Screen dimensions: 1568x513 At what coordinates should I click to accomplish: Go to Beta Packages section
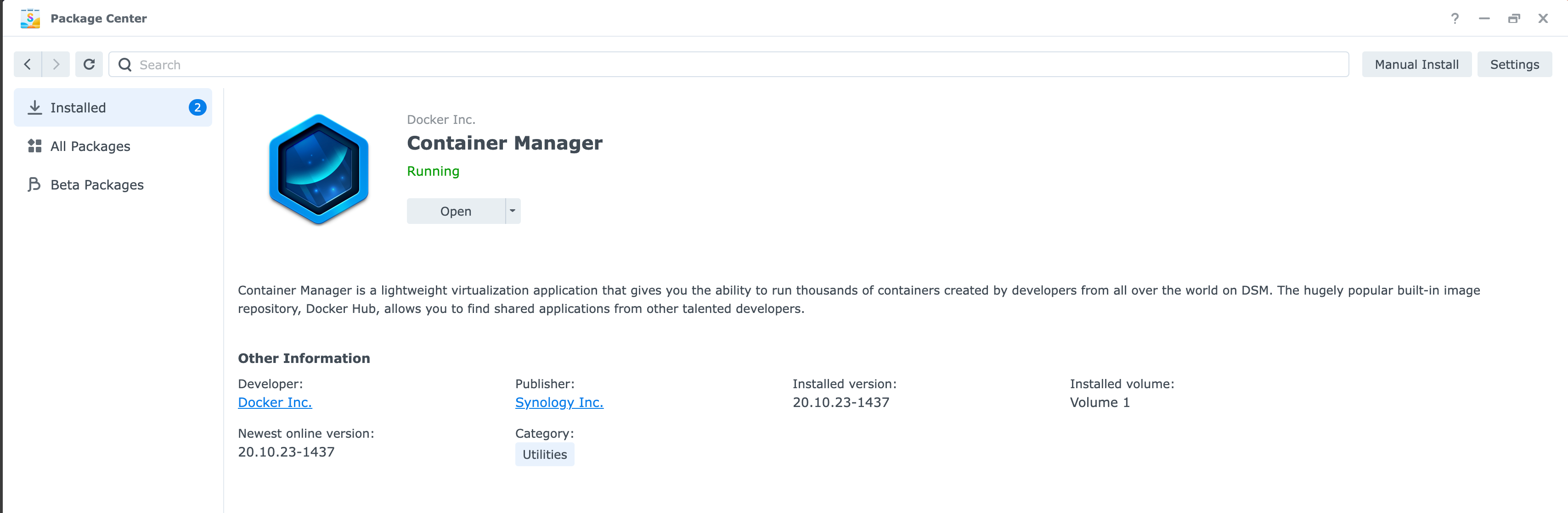[97, 184]
